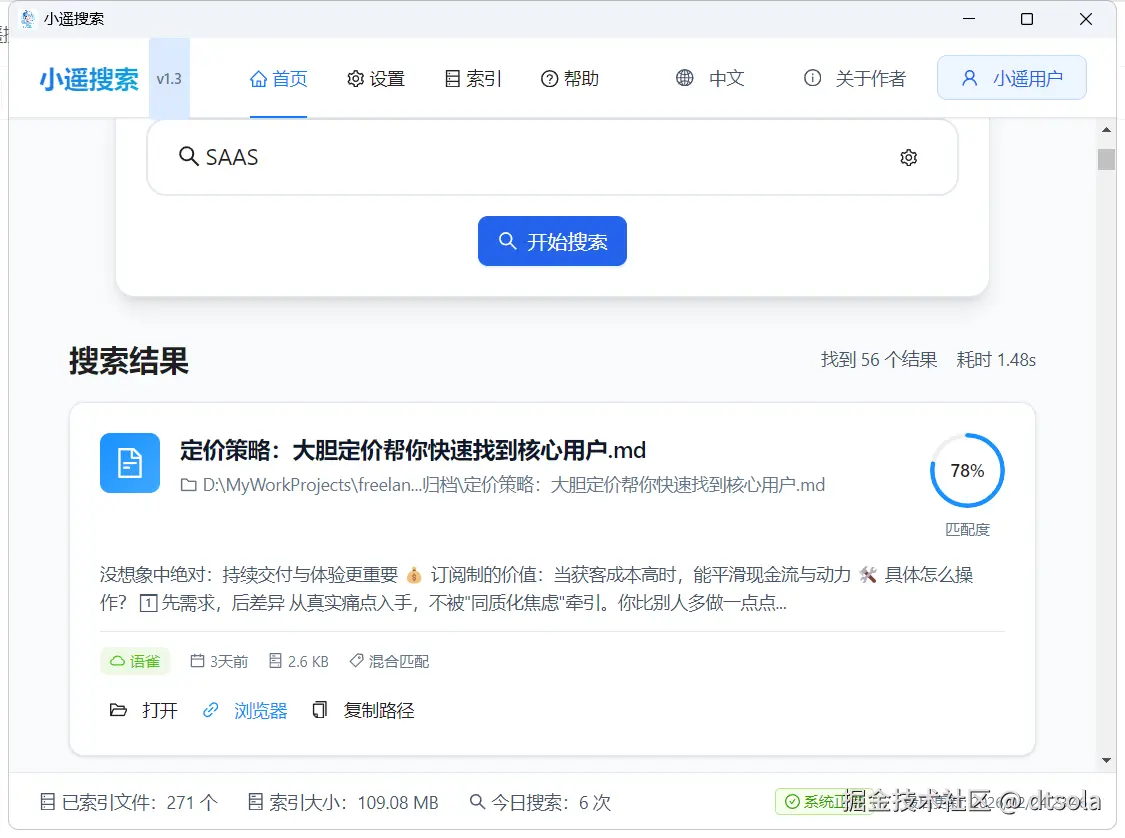This screenshot has height=838, width=1125.
Task: Click the folder-open icon next to 打开
Action: (118, 710)
